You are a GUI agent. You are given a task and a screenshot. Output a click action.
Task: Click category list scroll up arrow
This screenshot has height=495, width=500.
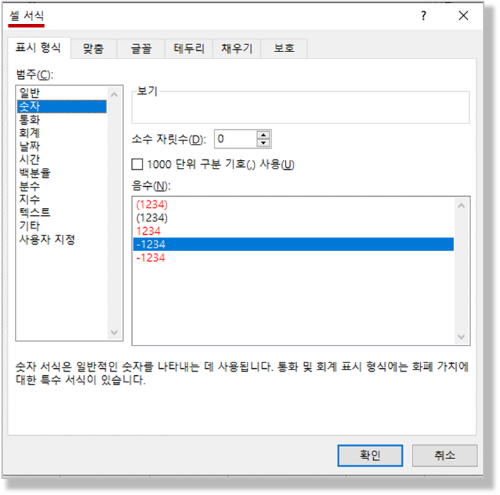(x=114, y=95)
